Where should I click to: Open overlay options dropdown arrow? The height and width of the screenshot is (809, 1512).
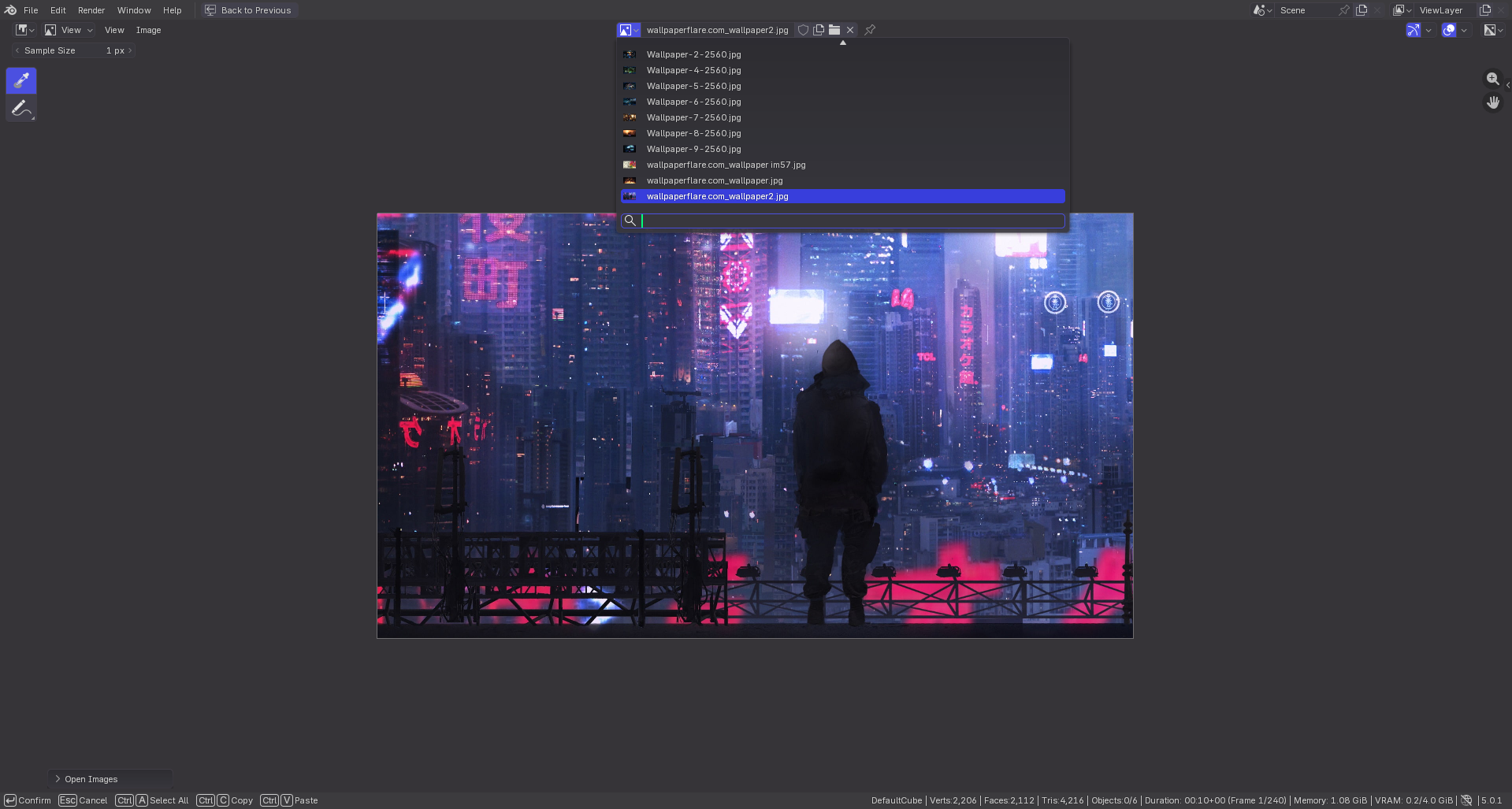[x=1464, y=30]
